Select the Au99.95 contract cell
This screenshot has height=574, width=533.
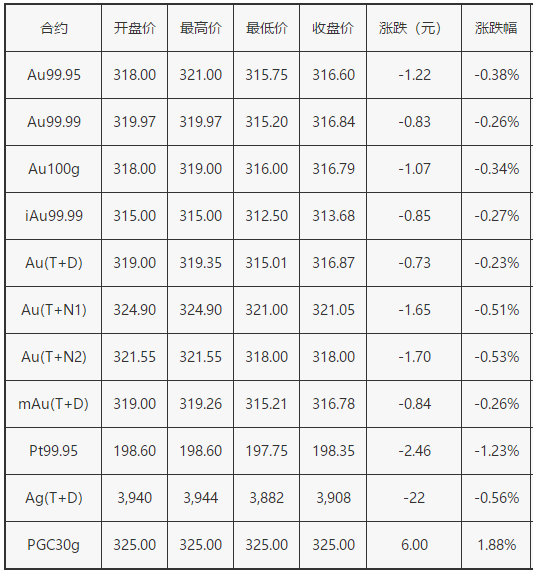point(54,75)
